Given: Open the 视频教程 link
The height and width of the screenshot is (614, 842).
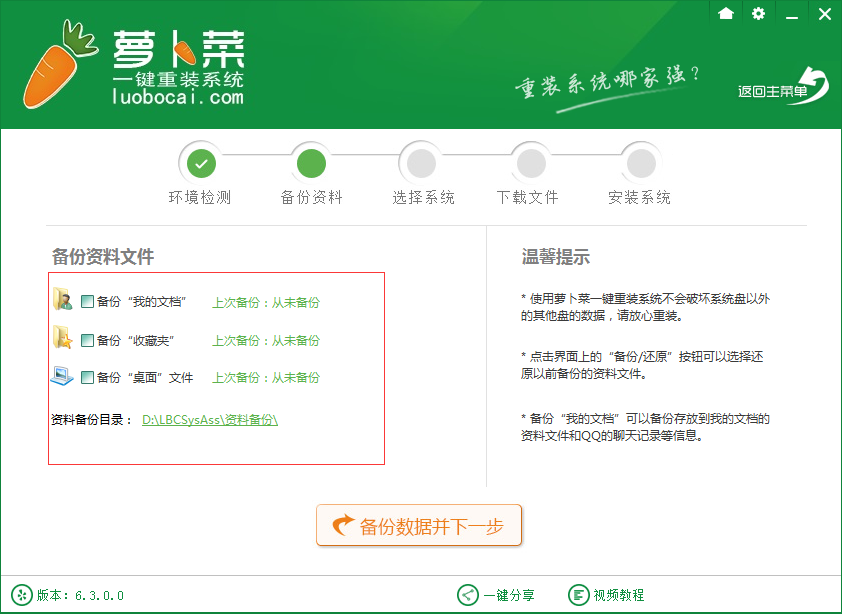Looking at the screenshot, I should tap(619, 595).
